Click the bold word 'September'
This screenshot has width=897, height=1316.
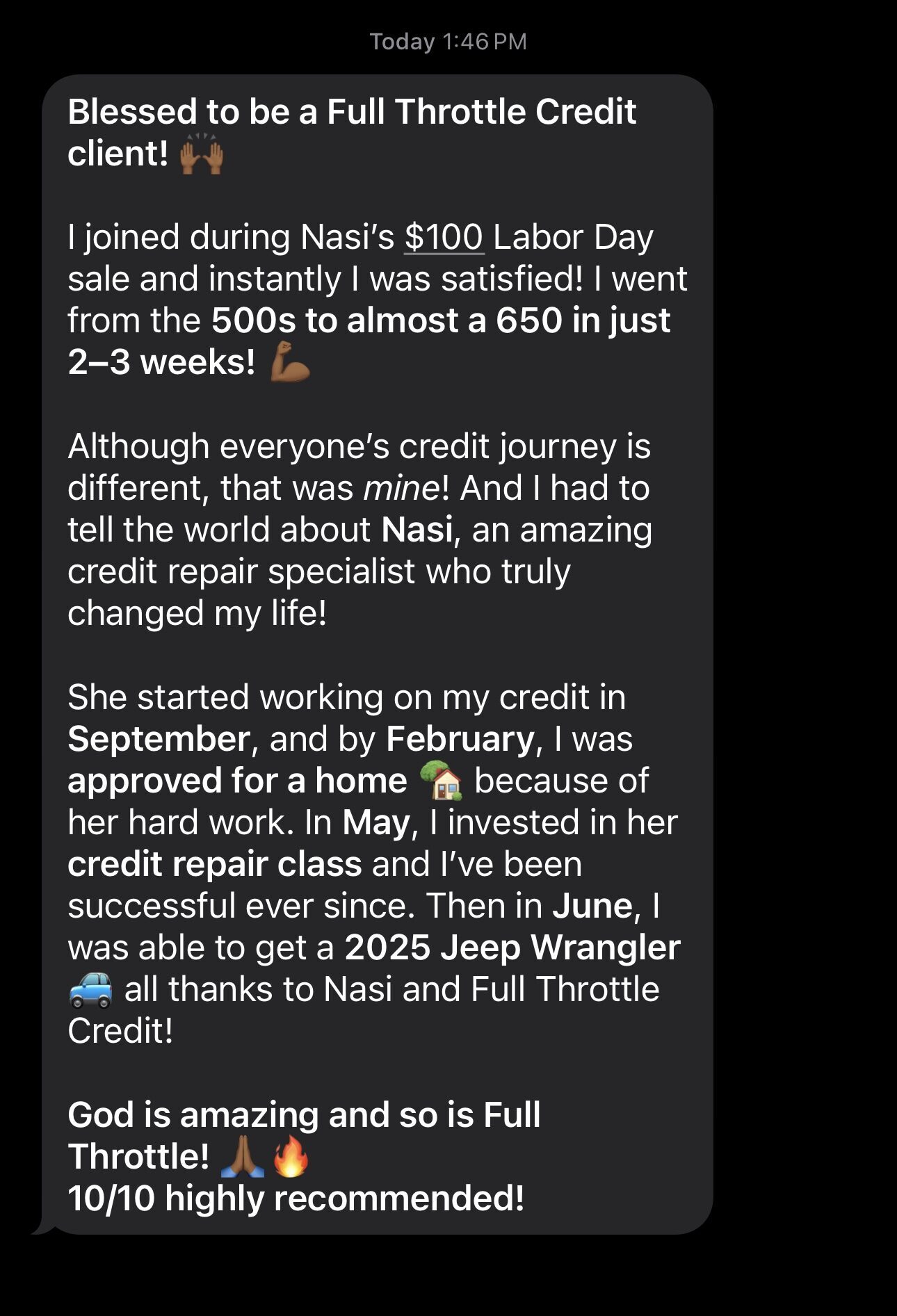point(159,739)
